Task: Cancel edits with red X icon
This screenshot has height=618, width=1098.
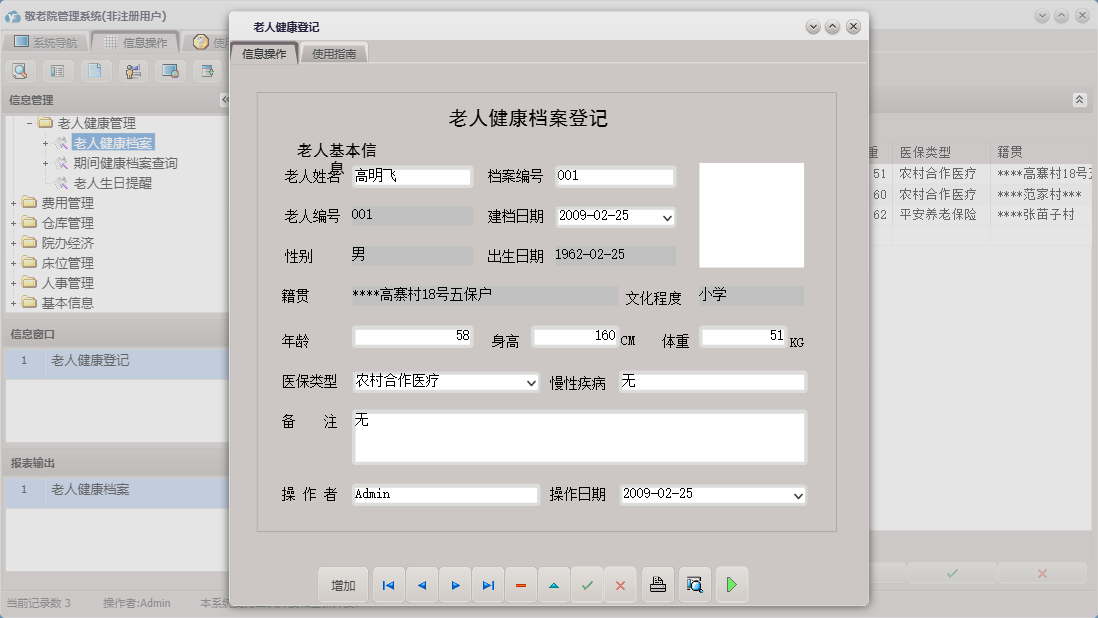Action: (x=621, y=585)
